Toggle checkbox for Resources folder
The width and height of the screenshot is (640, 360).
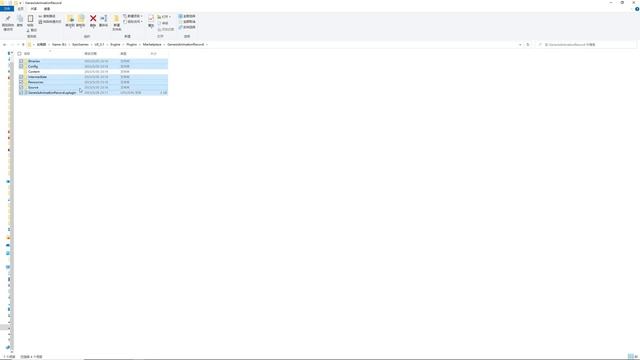click(21, 82)
